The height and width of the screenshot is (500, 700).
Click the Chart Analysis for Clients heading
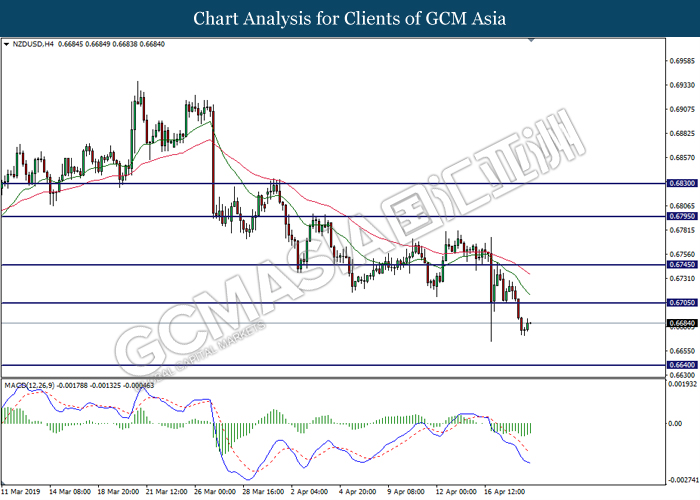pyautogui.click(x=350, y=19)
